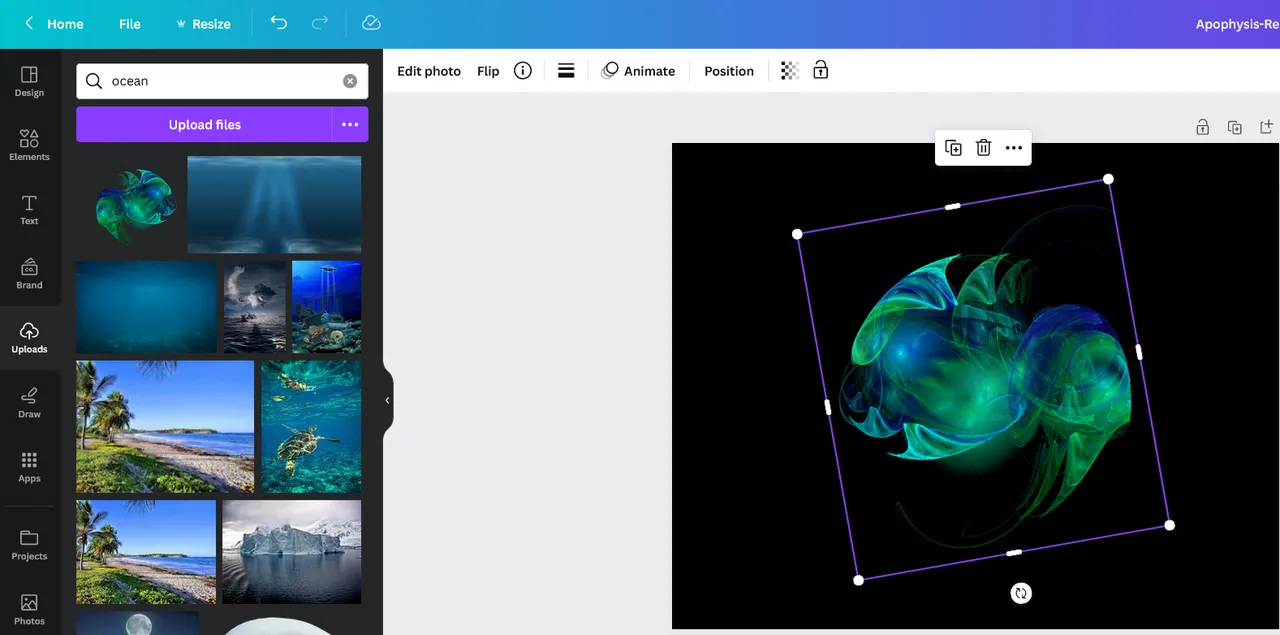This screenshot has width=1280, height=635.
Task: Open the Home page
Action: pos(65,24)
